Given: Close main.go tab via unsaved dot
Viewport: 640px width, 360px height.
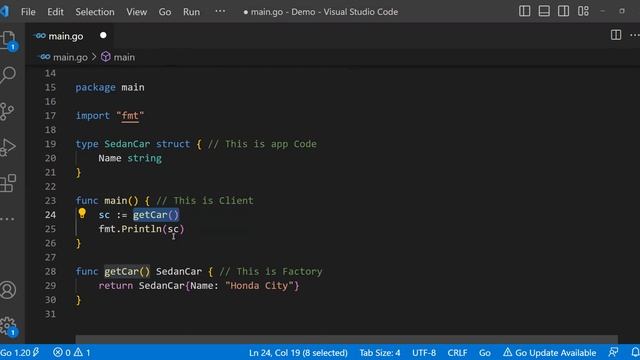Looking at the screenshot, I should tap(103, 36).
